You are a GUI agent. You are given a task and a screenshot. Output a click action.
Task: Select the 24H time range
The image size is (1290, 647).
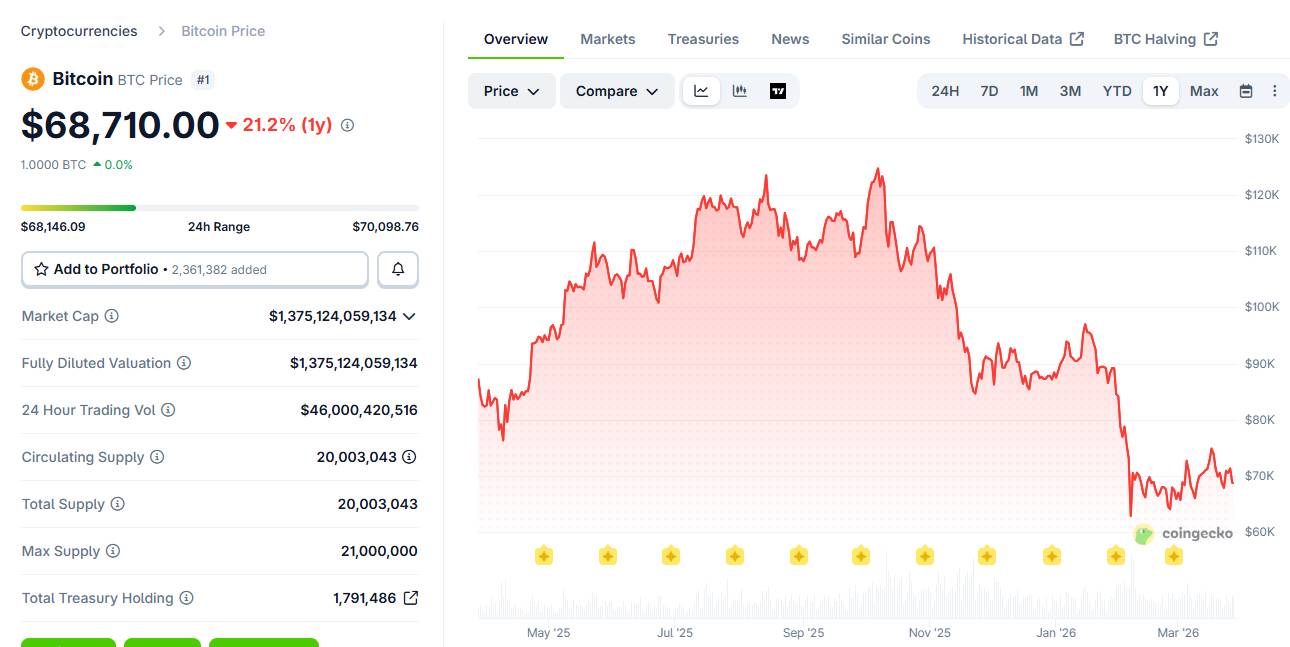pyautogui.click(x=945, y=91)
